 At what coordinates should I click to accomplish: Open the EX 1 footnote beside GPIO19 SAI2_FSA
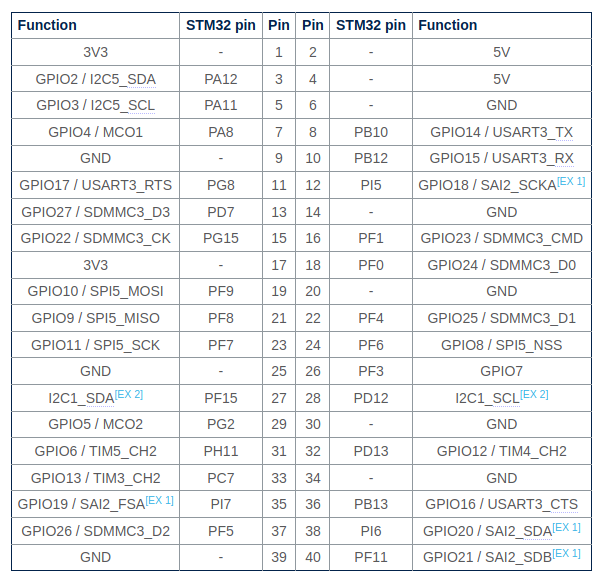coord(159,500)
